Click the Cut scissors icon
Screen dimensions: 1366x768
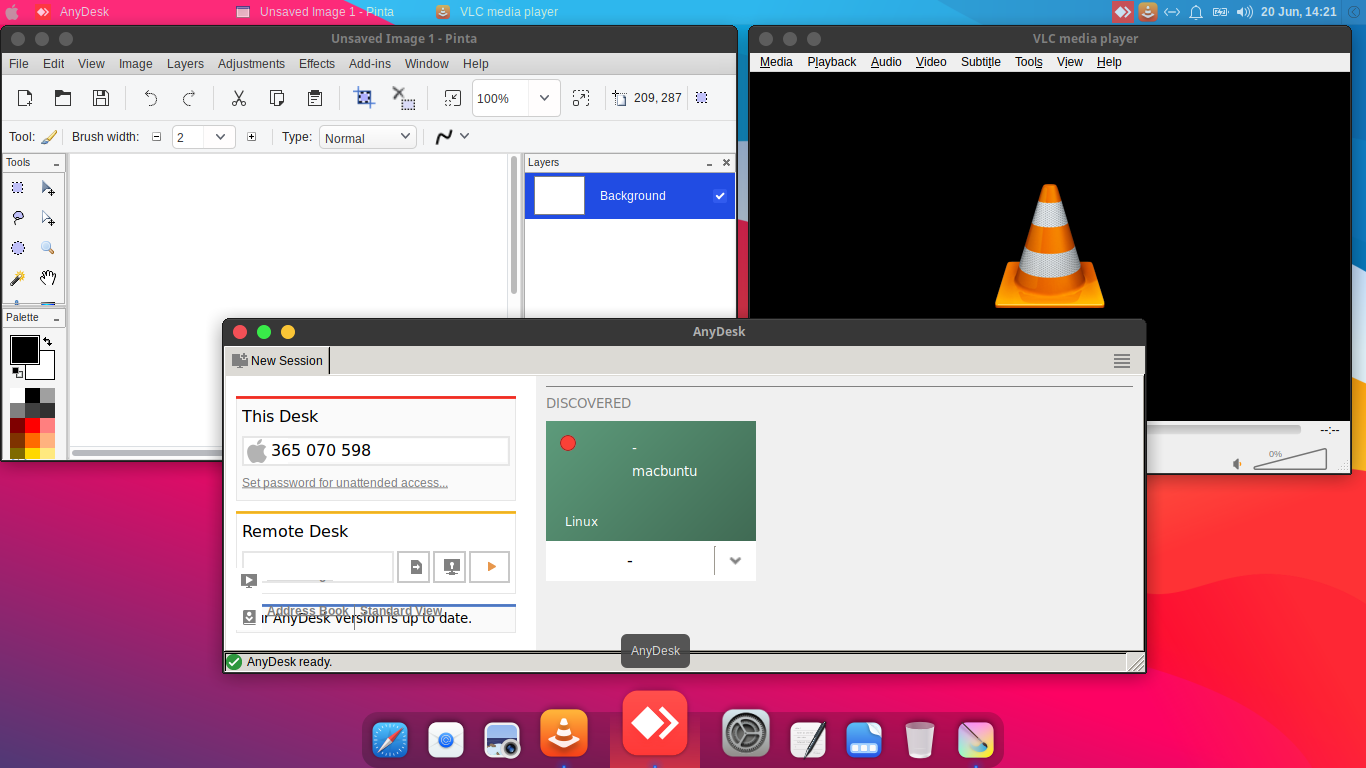[238, 98]
